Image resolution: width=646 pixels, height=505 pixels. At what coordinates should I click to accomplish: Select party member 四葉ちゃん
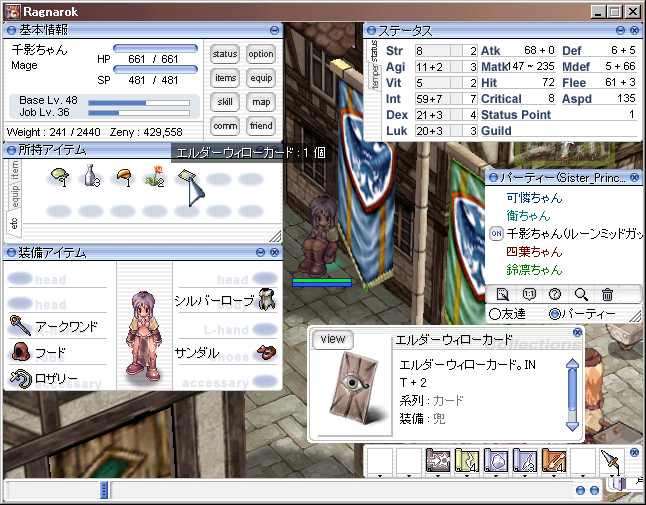point(534,251)
